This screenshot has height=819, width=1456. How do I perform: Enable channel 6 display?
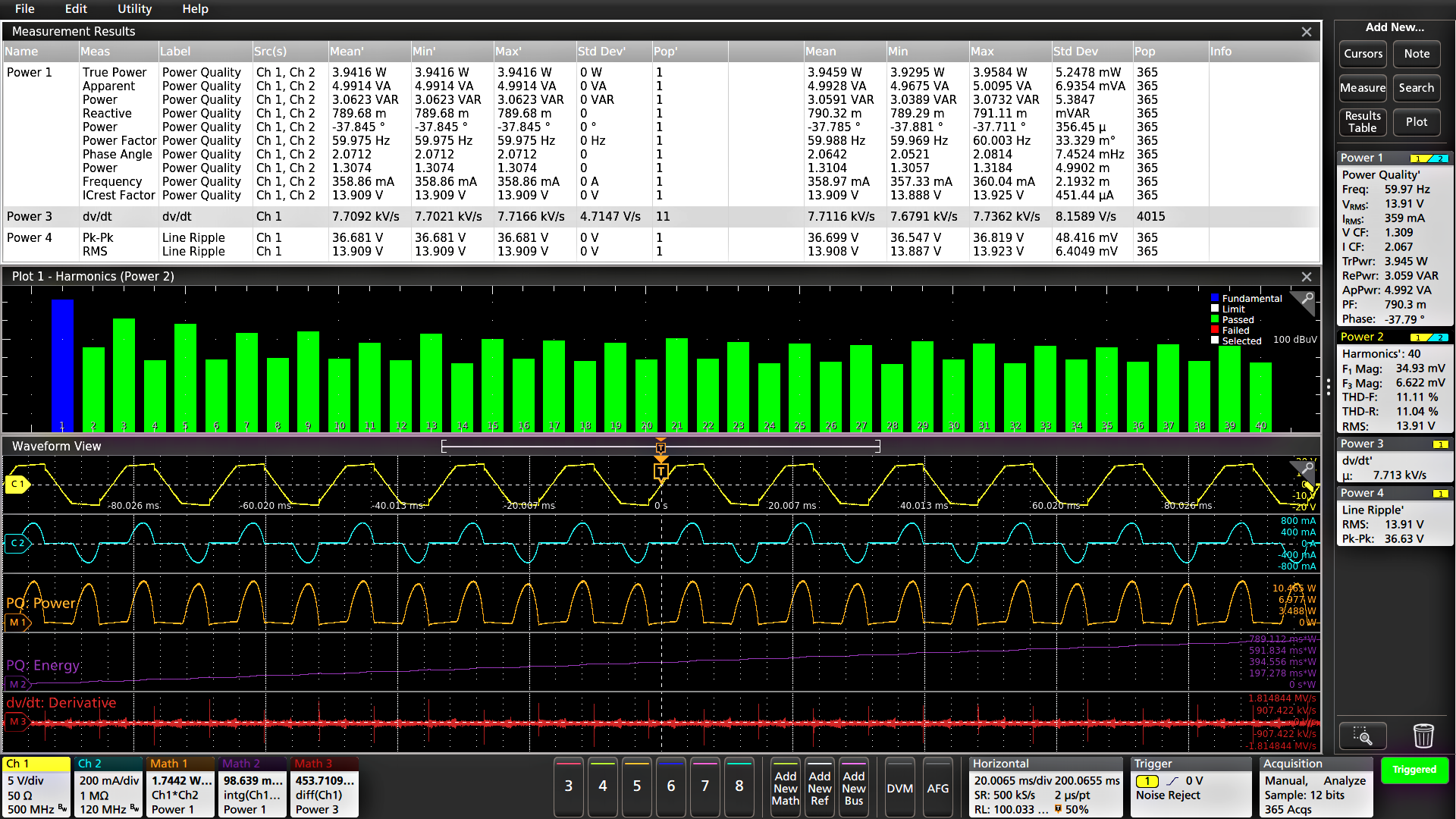tap(670, 787)
